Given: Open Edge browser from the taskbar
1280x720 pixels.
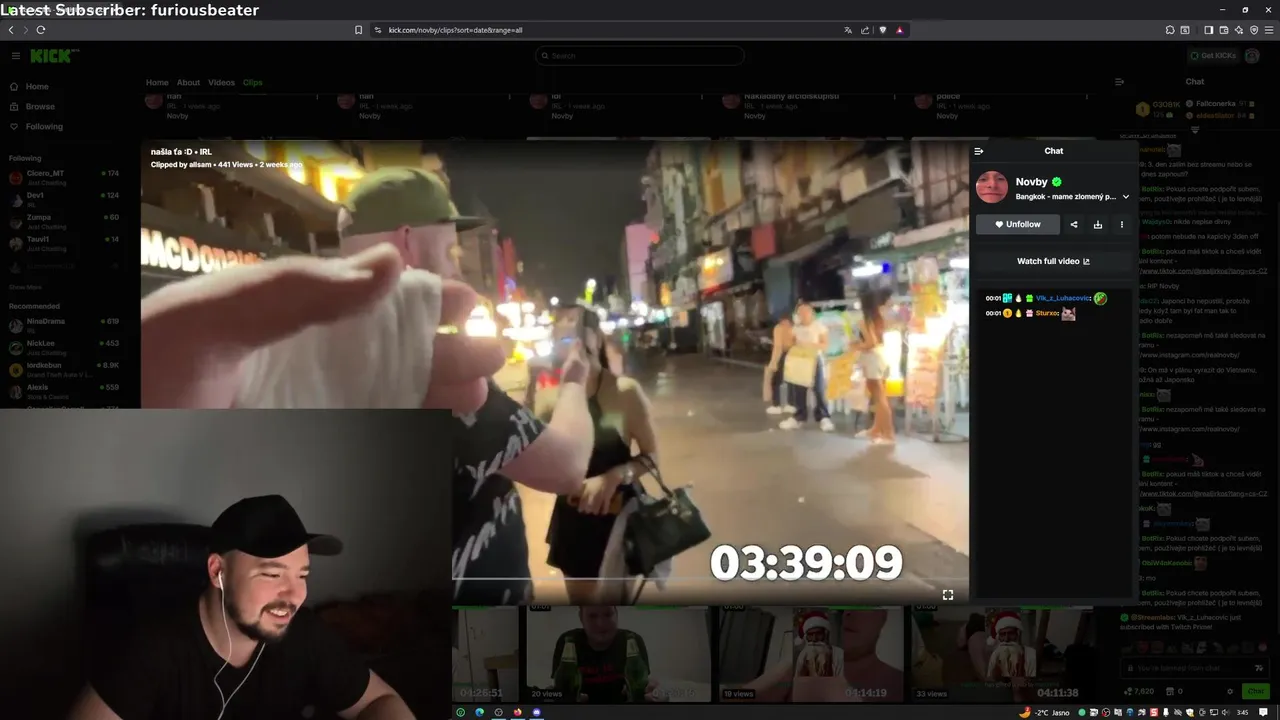Looking at the screenshot, I should 480,712.
